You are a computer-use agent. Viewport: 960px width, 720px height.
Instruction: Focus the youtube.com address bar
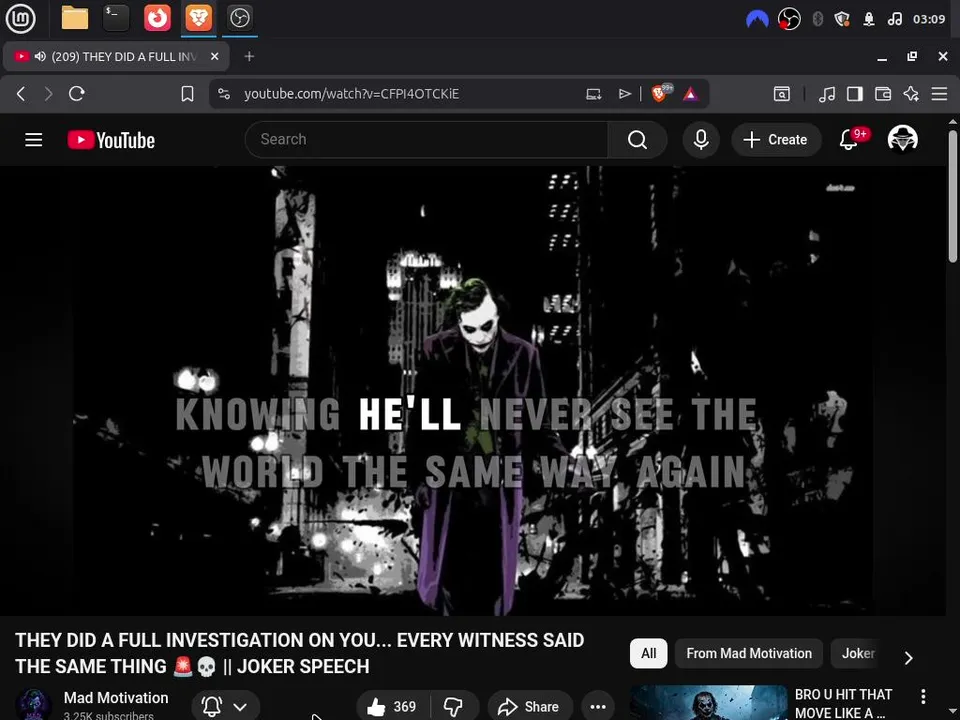click(351, 94)
